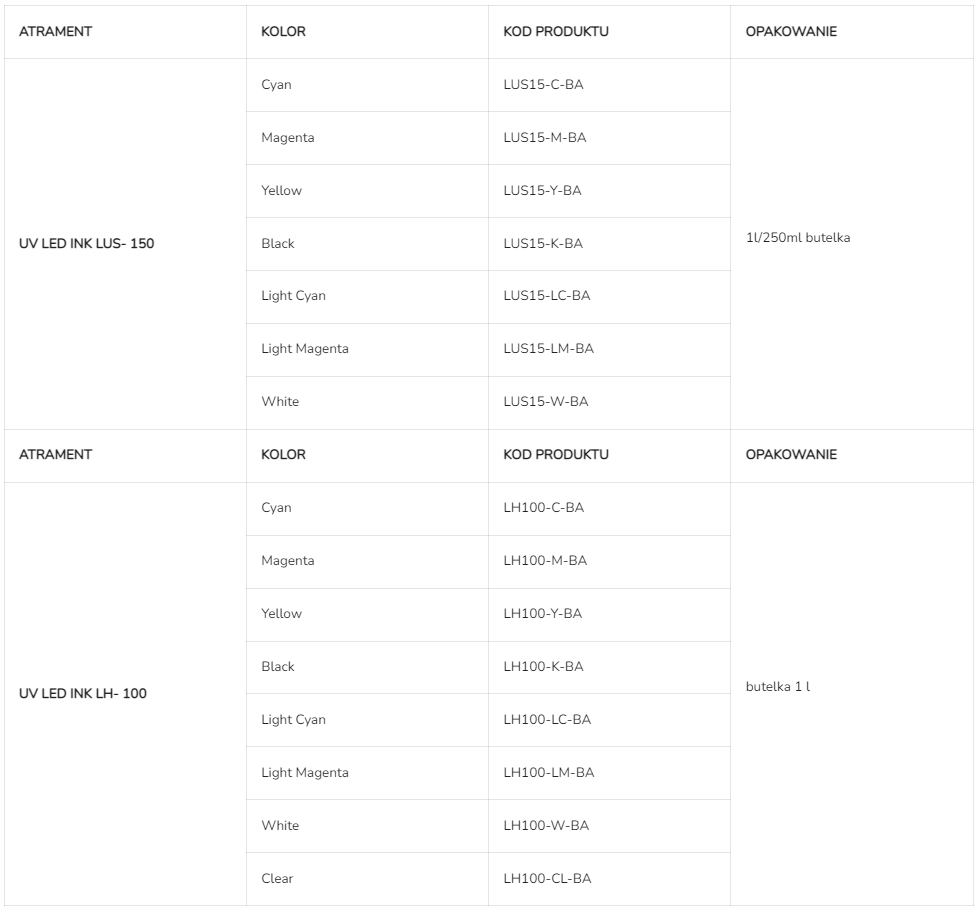Select the LUS15-M-BA product code cell
The width and height of the screenshot is (979, 913).
(545, 138)
